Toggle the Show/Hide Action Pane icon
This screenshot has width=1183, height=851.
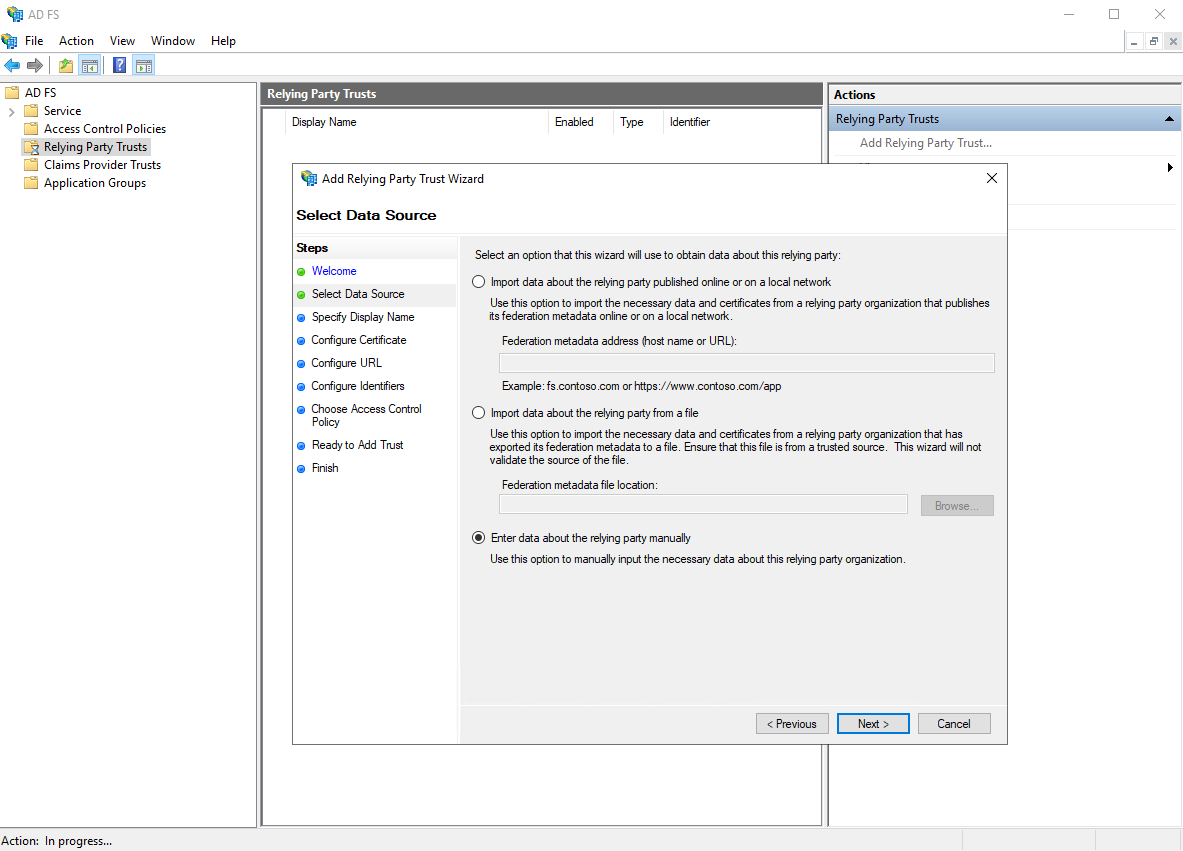pyautogui.click(x=143, y=66)
